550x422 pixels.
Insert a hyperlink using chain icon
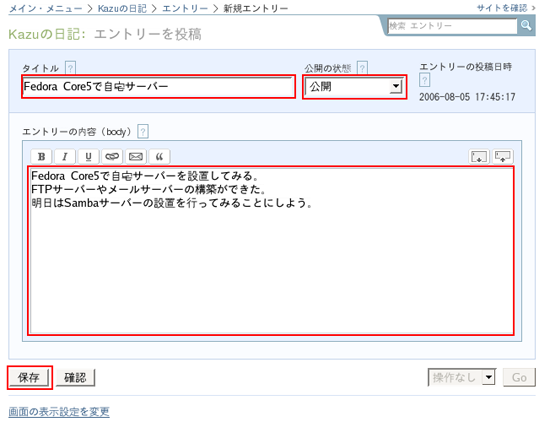click(112, 156)
